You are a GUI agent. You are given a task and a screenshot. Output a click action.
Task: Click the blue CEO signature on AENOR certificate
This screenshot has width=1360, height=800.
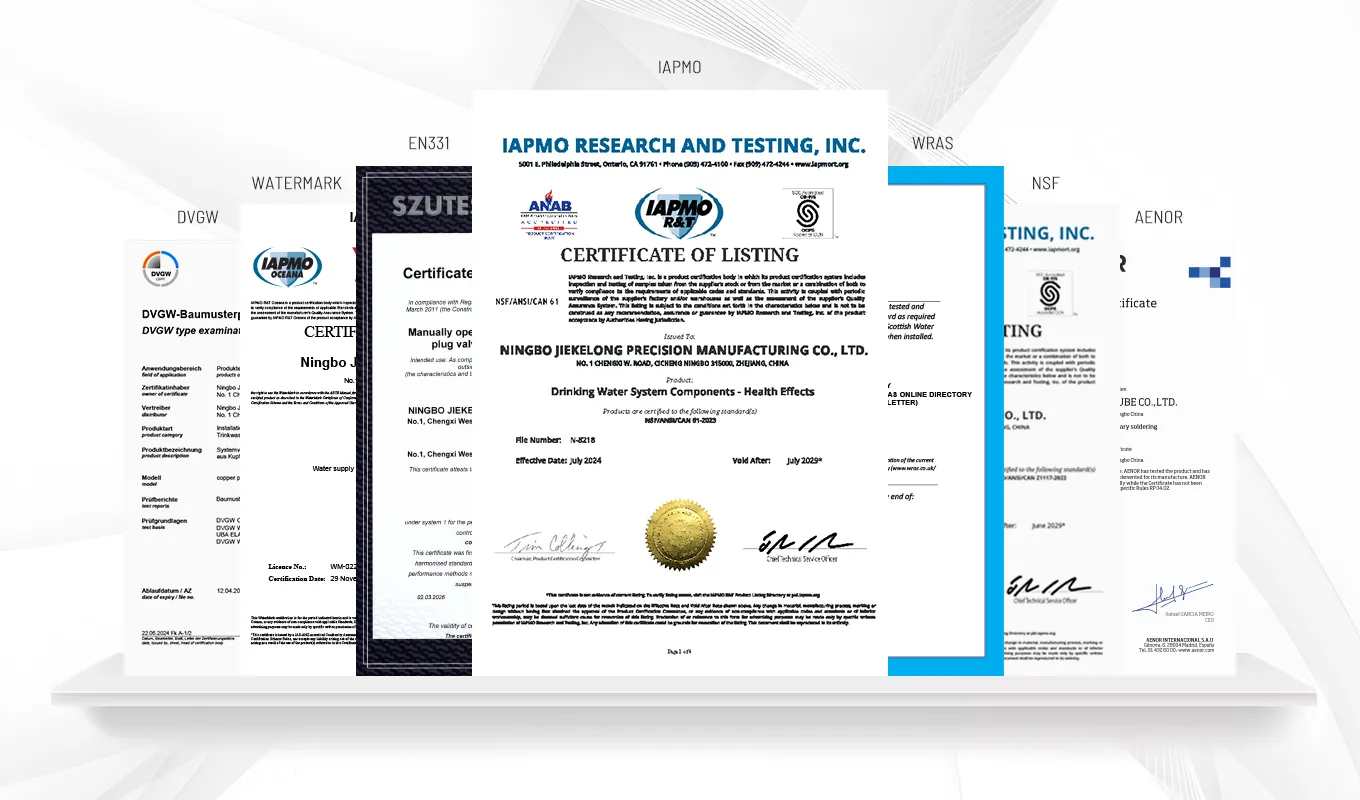1172,598
